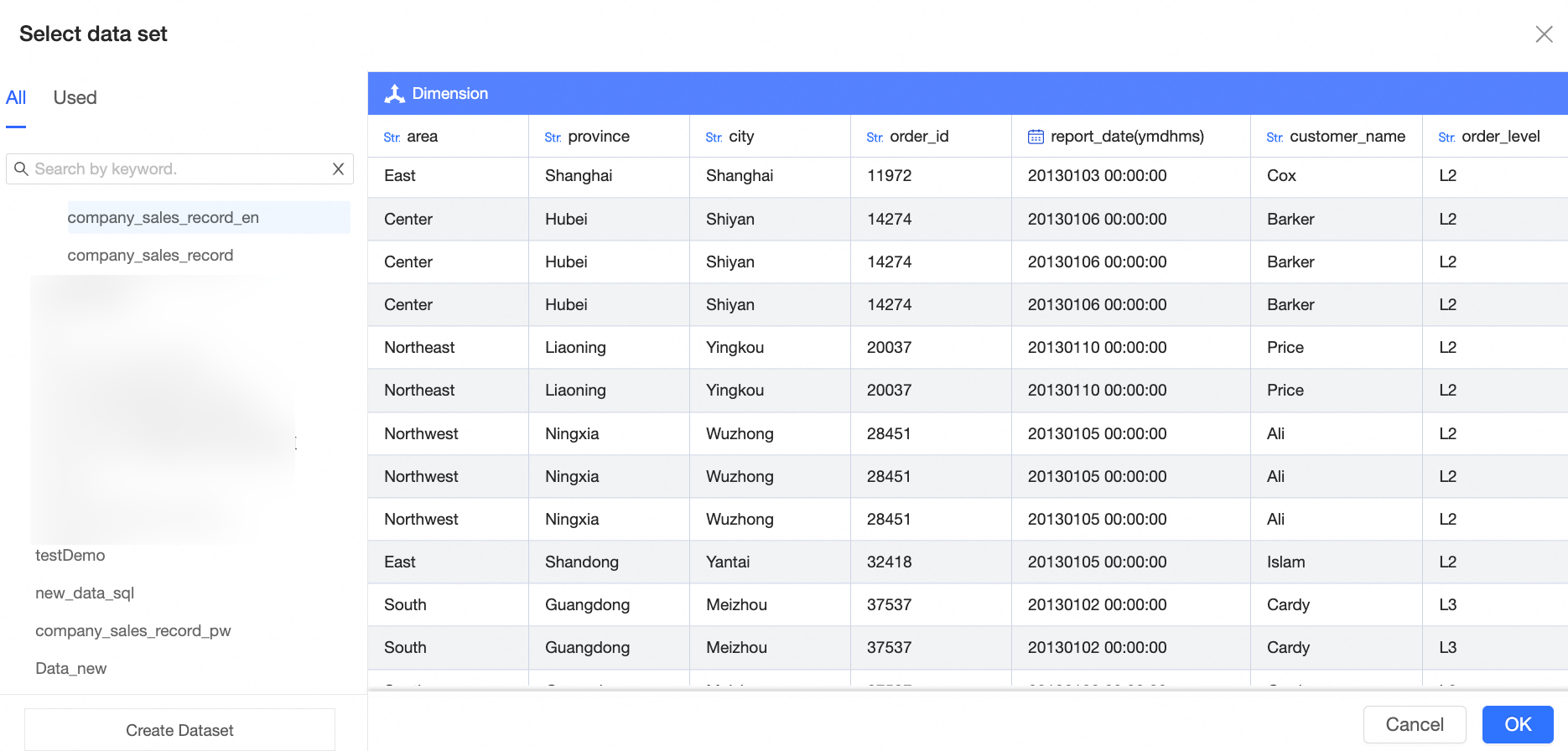
Task: Click the Search by keyword field
Action: (179, 168)
